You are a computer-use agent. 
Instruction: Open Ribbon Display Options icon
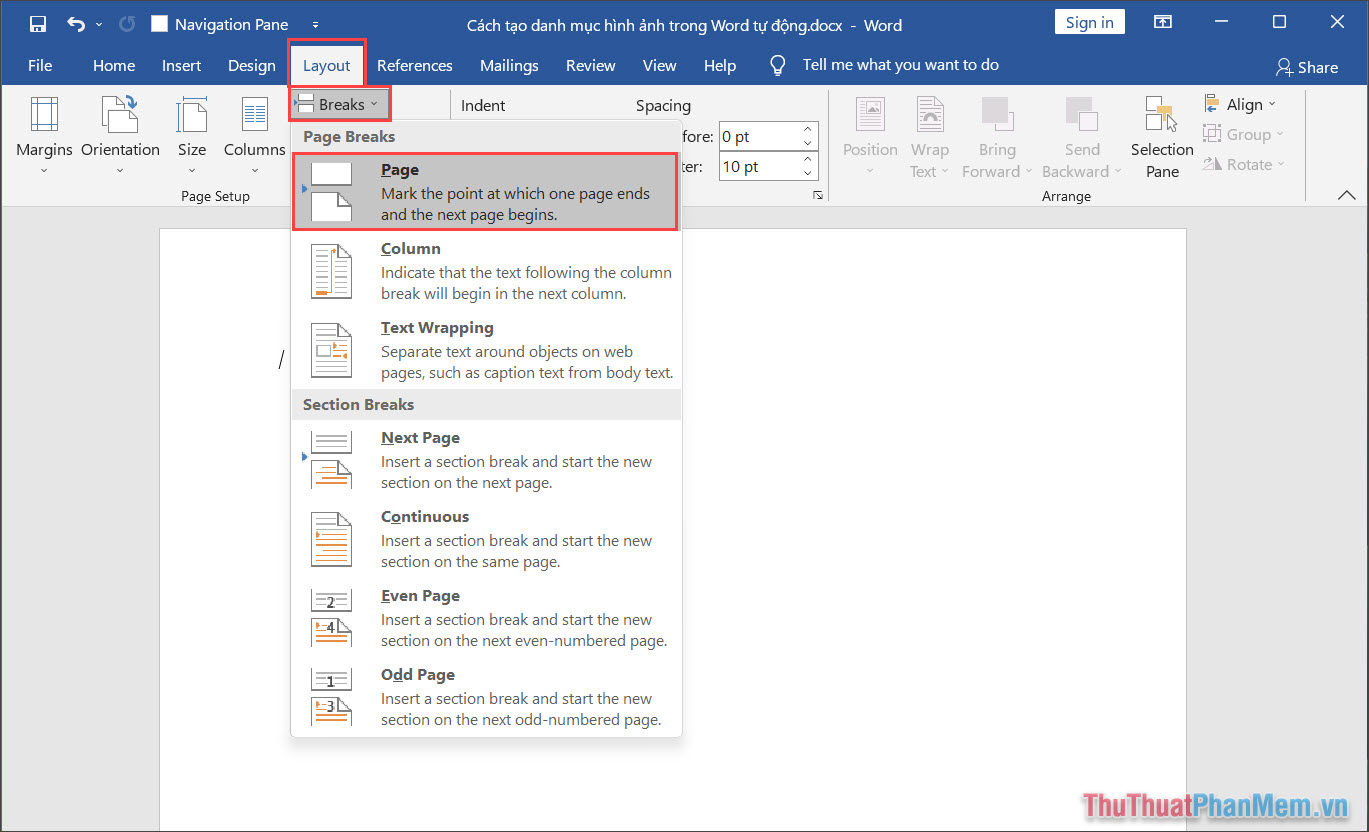point(1163,22)
